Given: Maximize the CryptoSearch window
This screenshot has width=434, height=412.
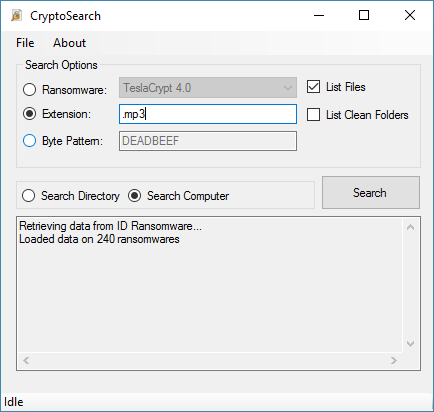Looking at the screenshot, I should [x=364, y=15].
